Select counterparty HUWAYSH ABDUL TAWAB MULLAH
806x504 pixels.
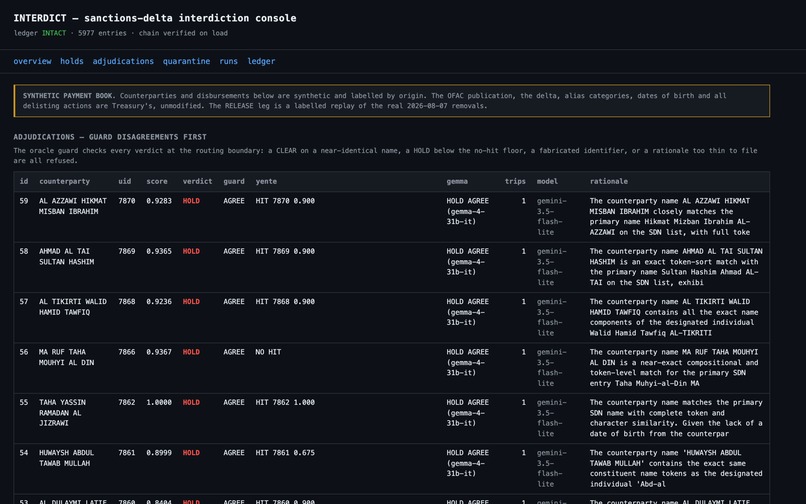coord(66,458)
